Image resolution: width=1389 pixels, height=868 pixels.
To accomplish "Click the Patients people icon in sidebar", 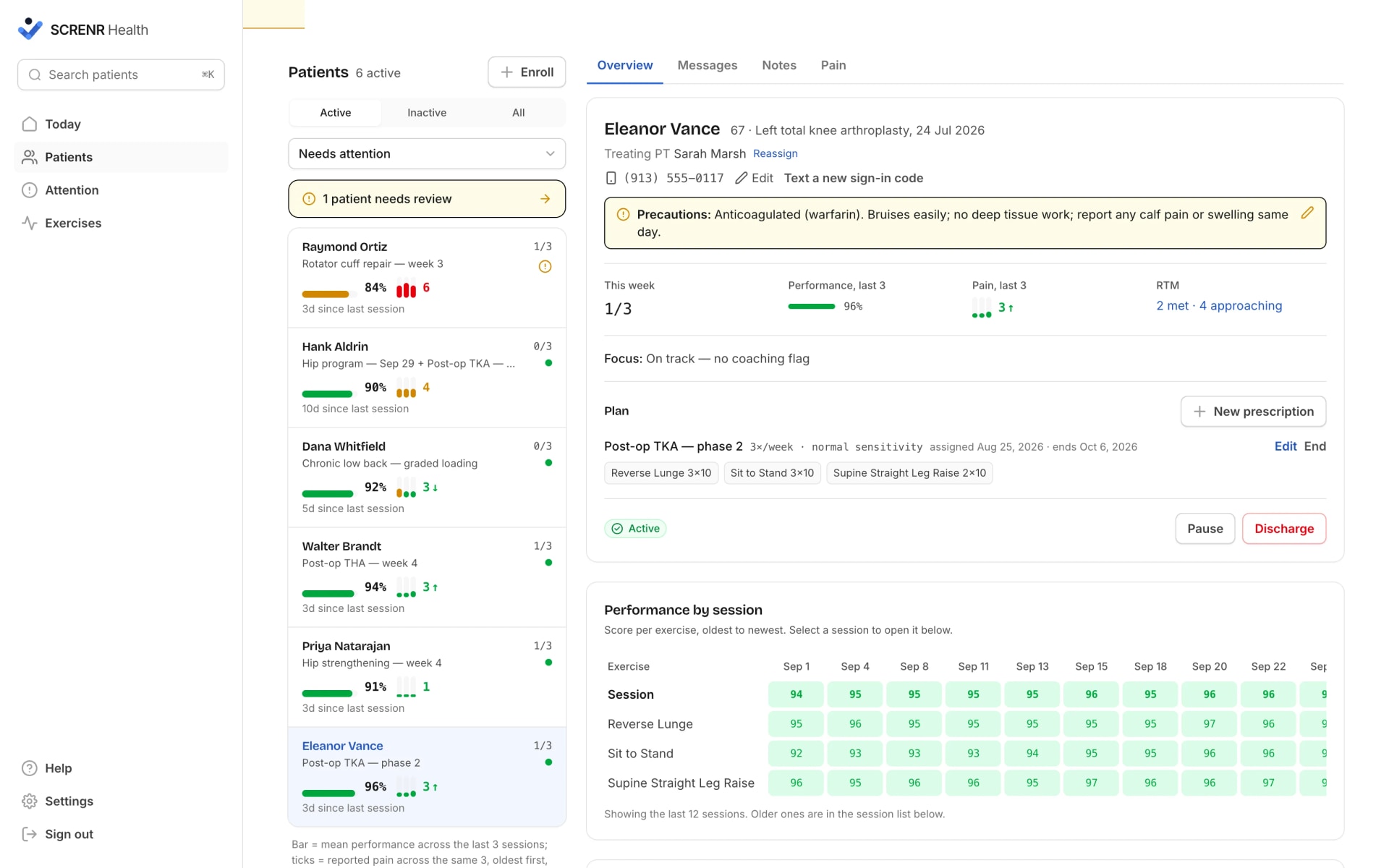I will (x=29, y=157).
